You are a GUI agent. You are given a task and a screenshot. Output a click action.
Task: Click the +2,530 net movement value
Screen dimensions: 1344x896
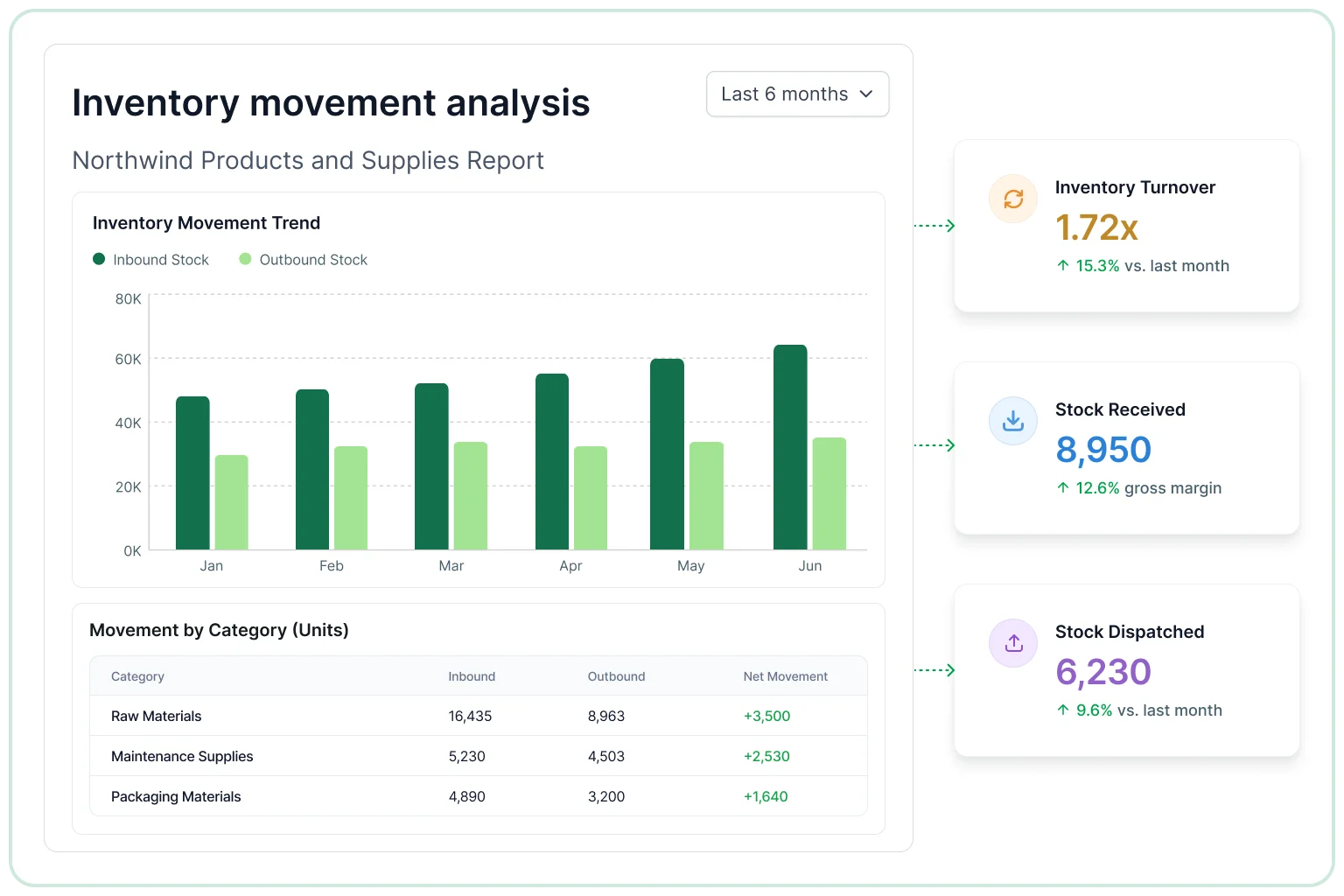click(766, 756)
